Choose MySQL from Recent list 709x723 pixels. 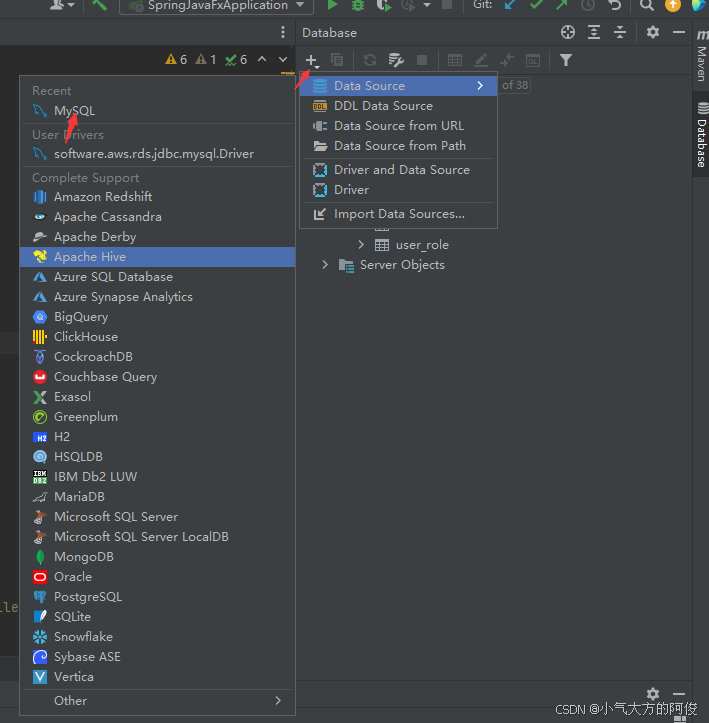click(157, 111)
